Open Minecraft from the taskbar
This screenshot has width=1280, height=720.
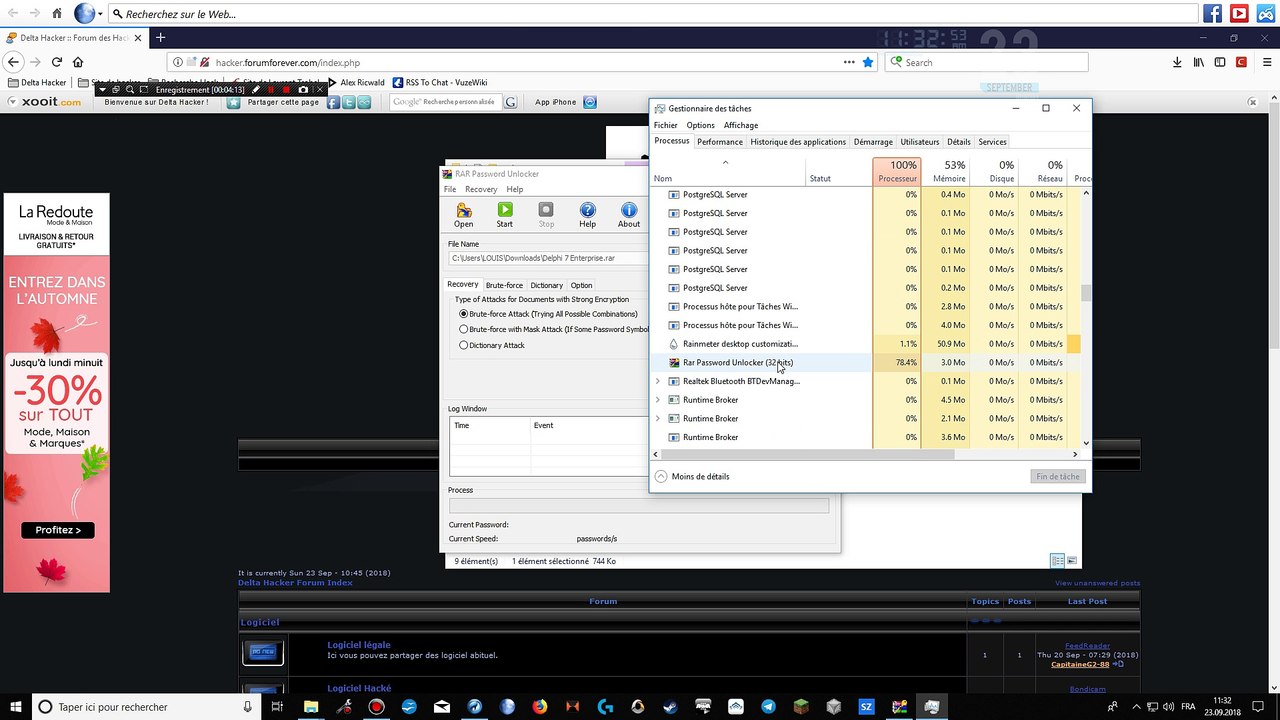pos(802,707)
